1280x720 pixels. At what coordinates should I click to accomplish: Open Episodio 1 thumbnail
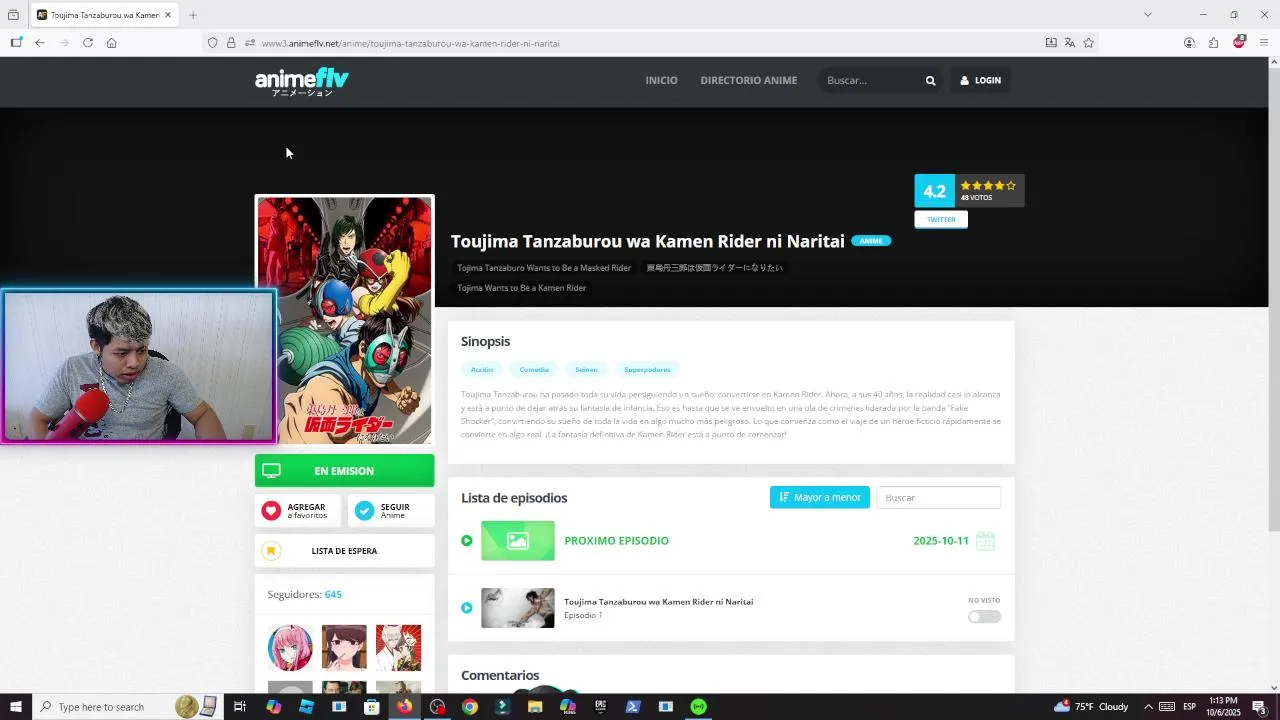click(518, 608)
